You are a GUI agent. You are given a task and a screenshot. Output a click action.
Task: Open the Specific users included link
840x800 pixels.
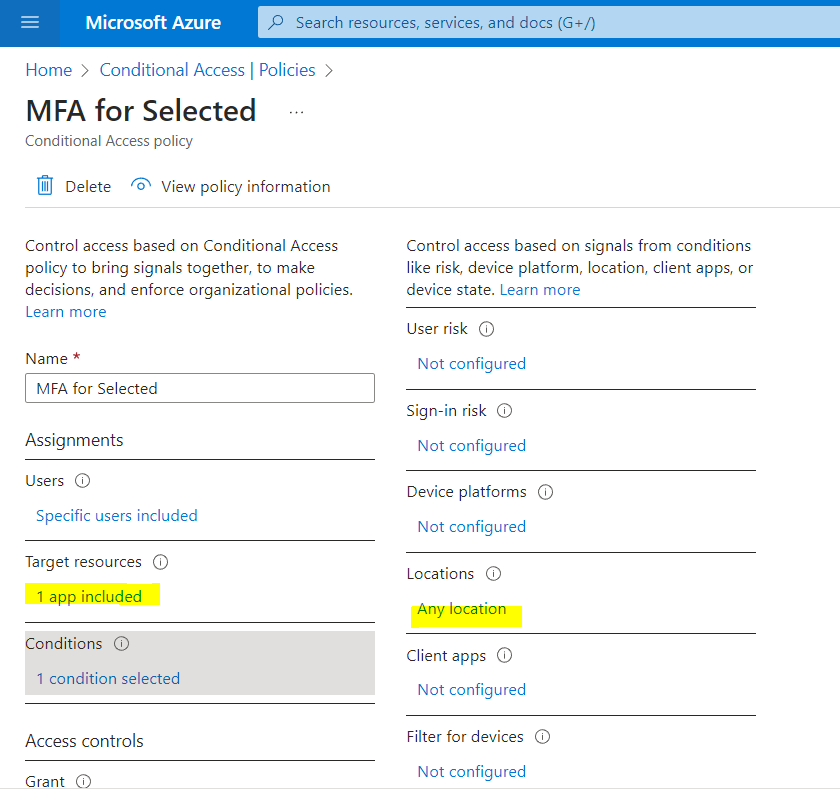click(x=117, y=515)
